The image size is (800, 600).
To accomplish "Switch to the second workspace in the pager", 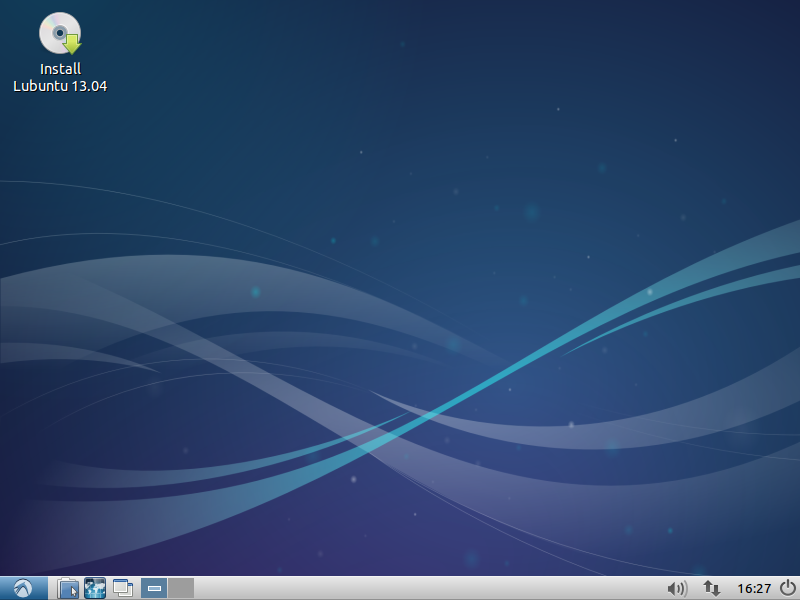I will (x=181, y=589).
